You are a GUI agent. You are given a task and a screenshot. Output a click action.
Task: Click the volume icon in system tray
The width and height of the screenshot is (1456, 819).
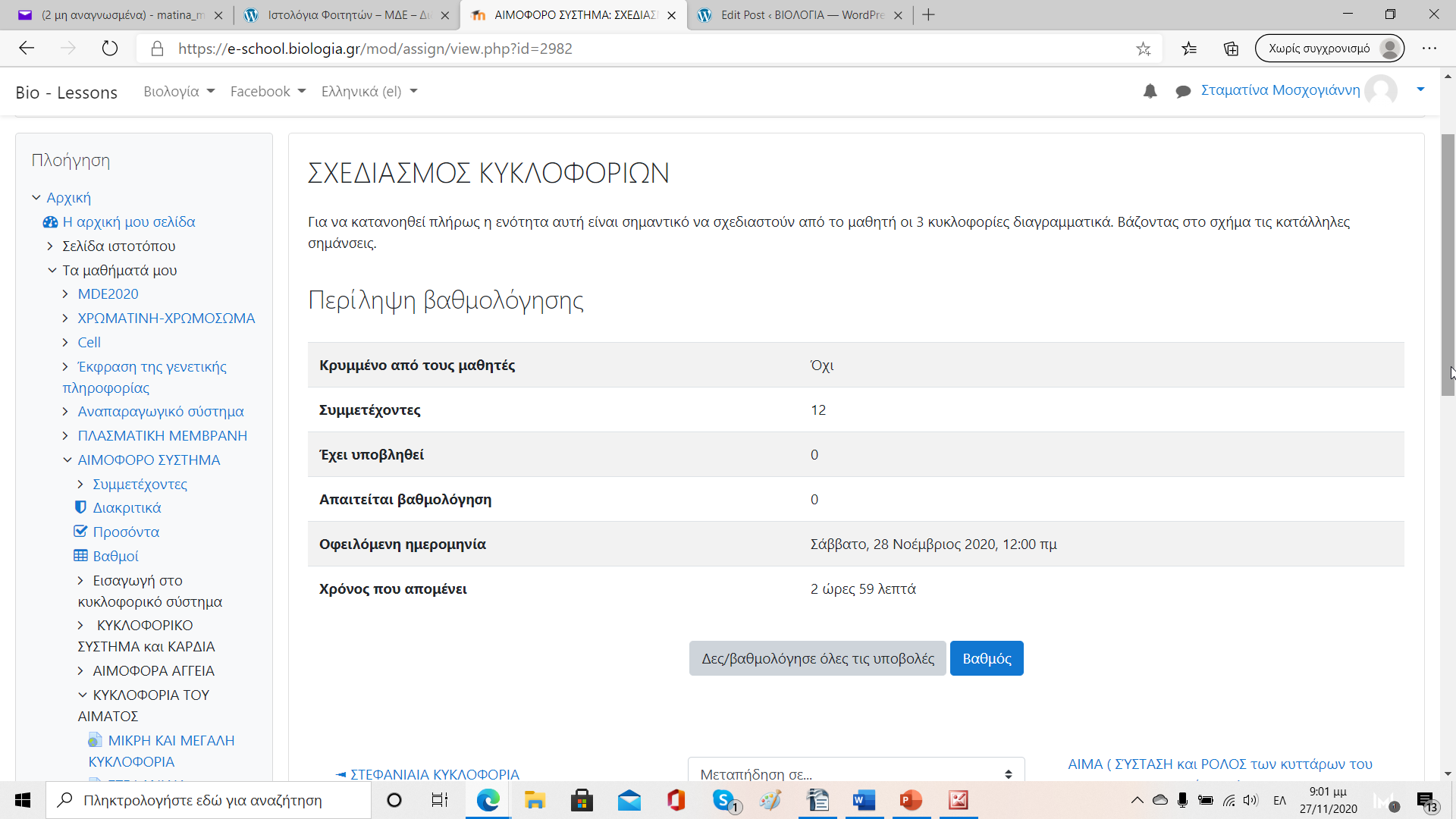point(1250,800)
